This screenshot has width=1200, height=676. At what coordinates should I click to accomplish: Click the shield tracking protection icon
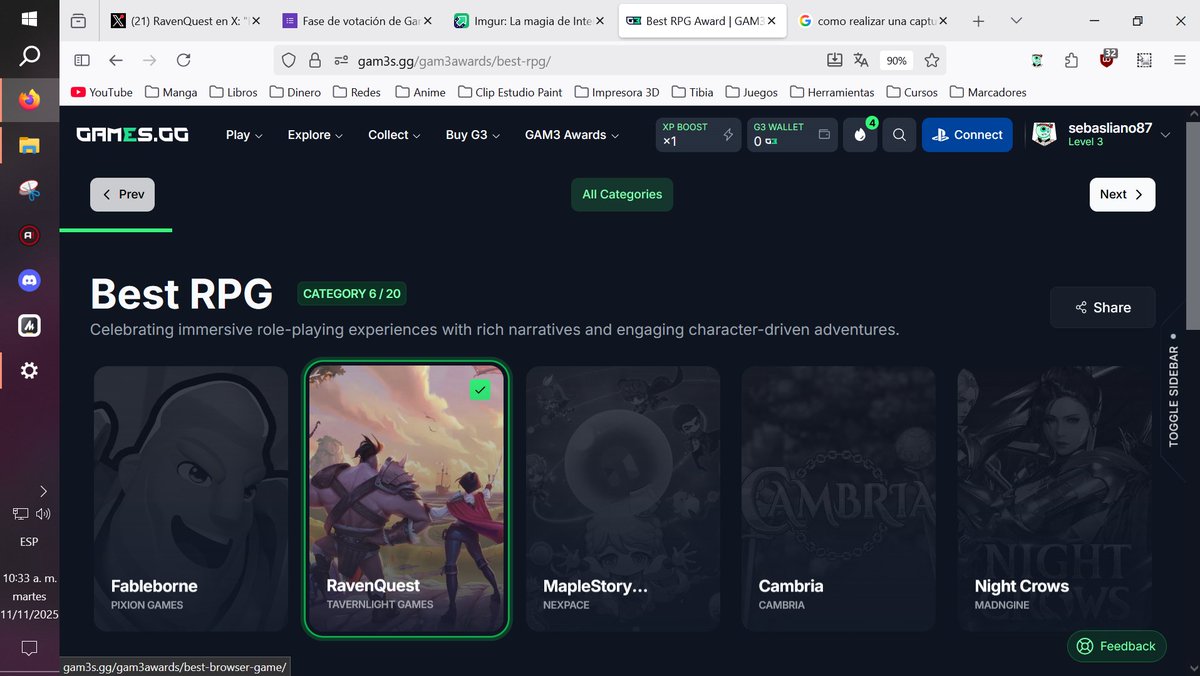[x=289, y=61]
